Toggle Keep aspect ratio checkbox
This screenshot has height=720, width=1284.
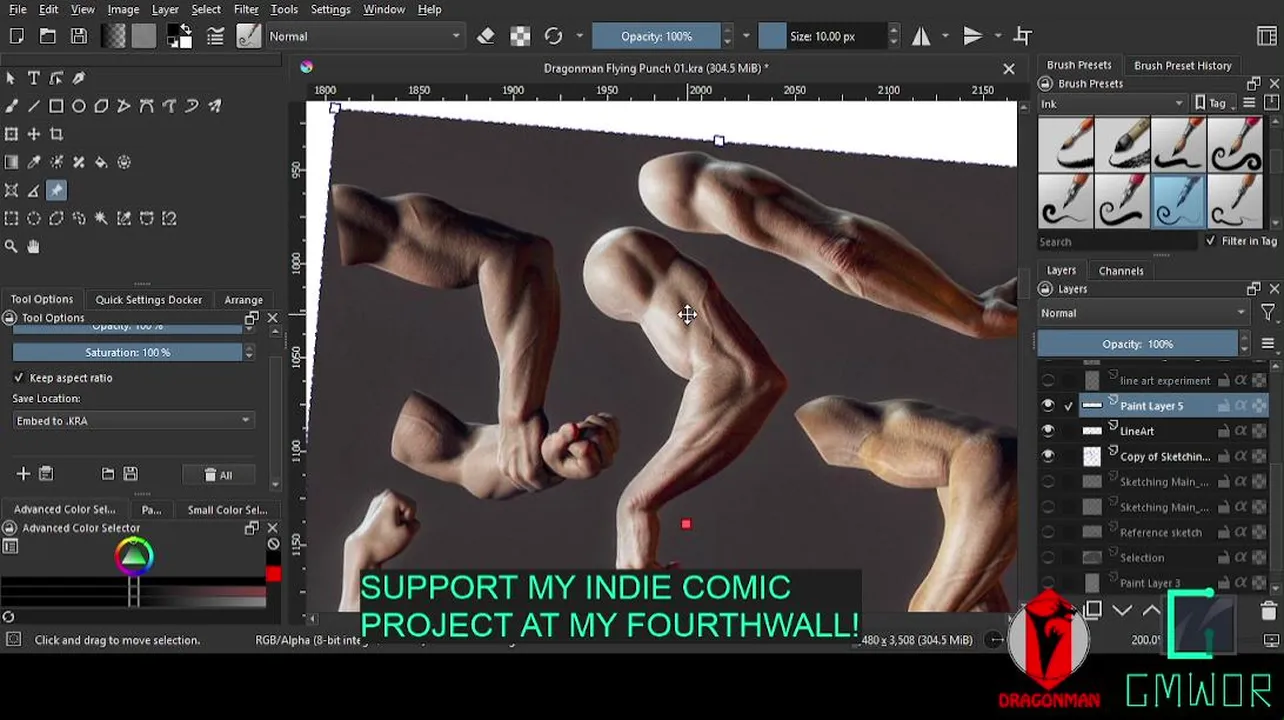[19, 378]
